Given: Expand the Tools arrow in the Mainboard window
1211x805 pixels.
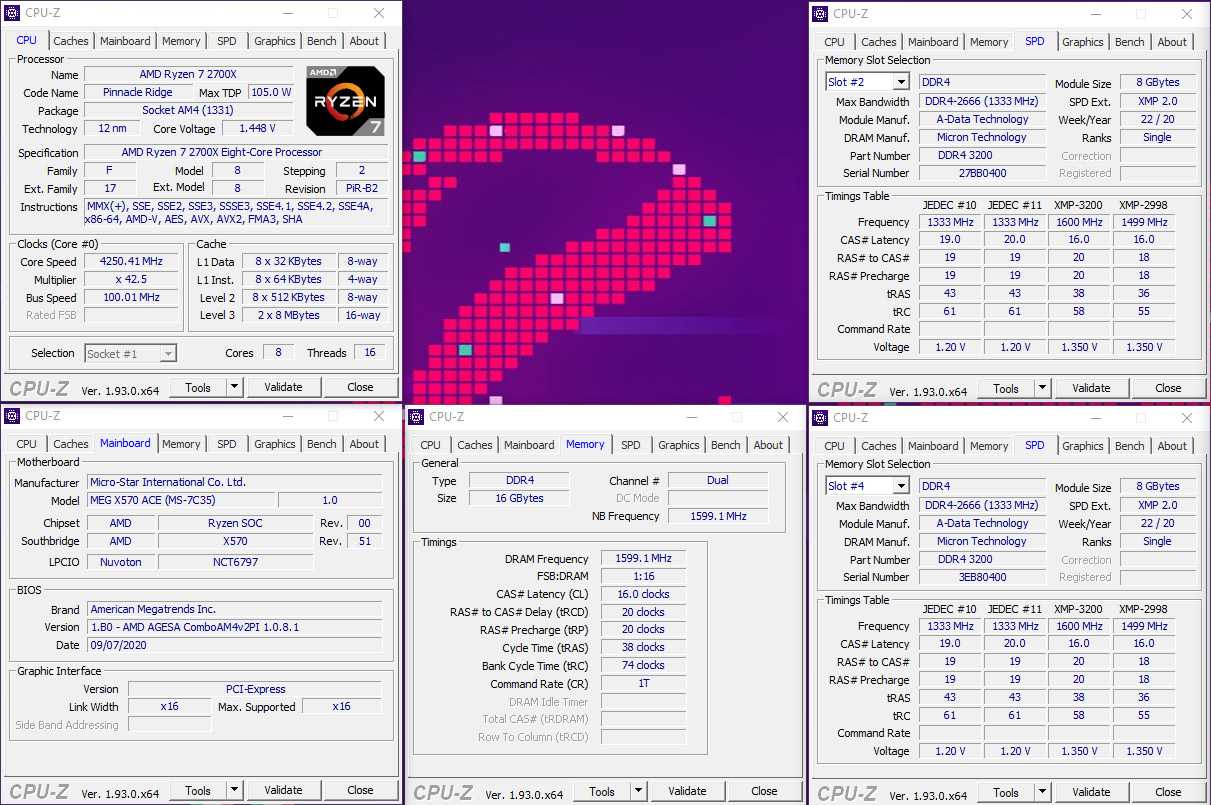Looking at the screenshot, I should tap(234, 790).
